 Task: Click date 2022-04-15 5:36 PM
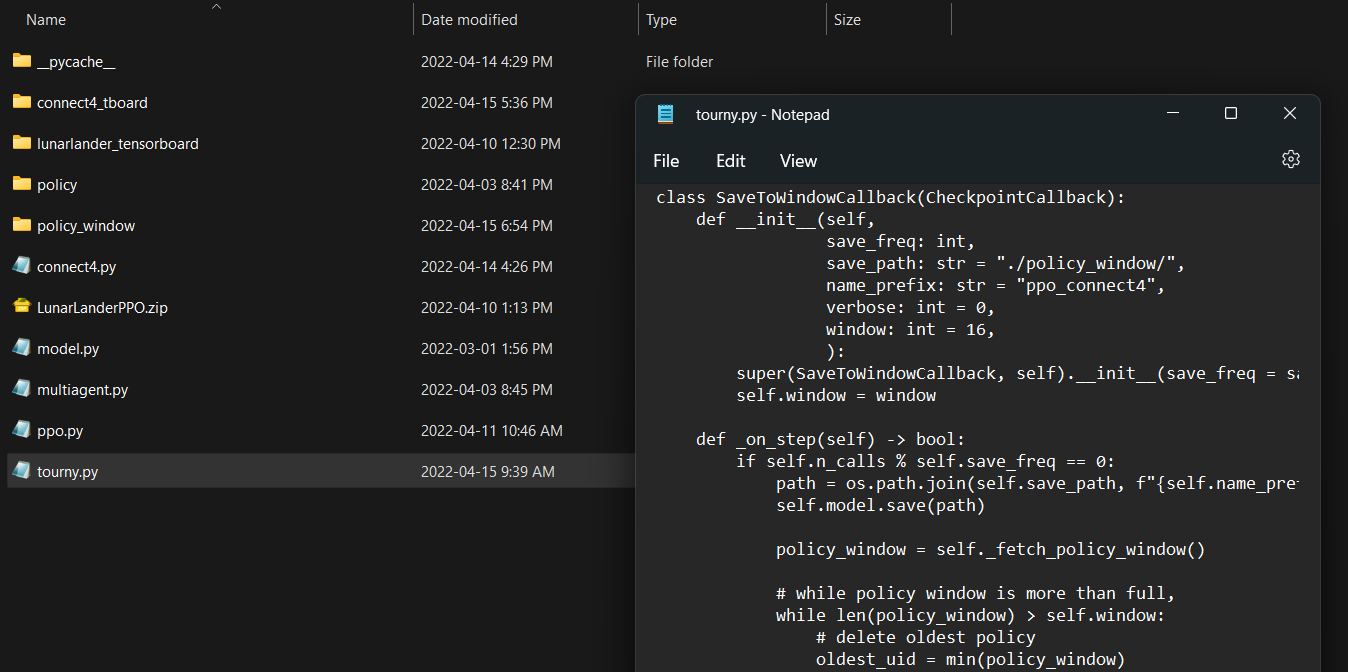(486, 103)
